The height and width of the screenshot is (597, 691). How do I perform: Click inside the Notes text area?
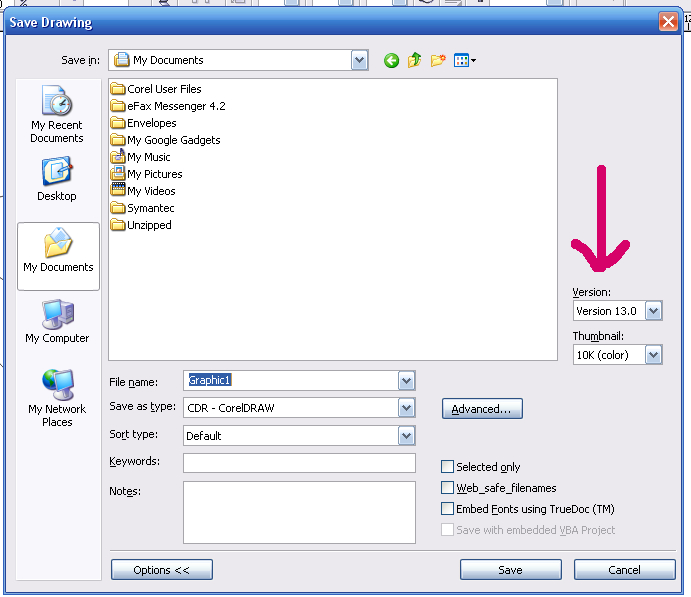tap(299, 512)
